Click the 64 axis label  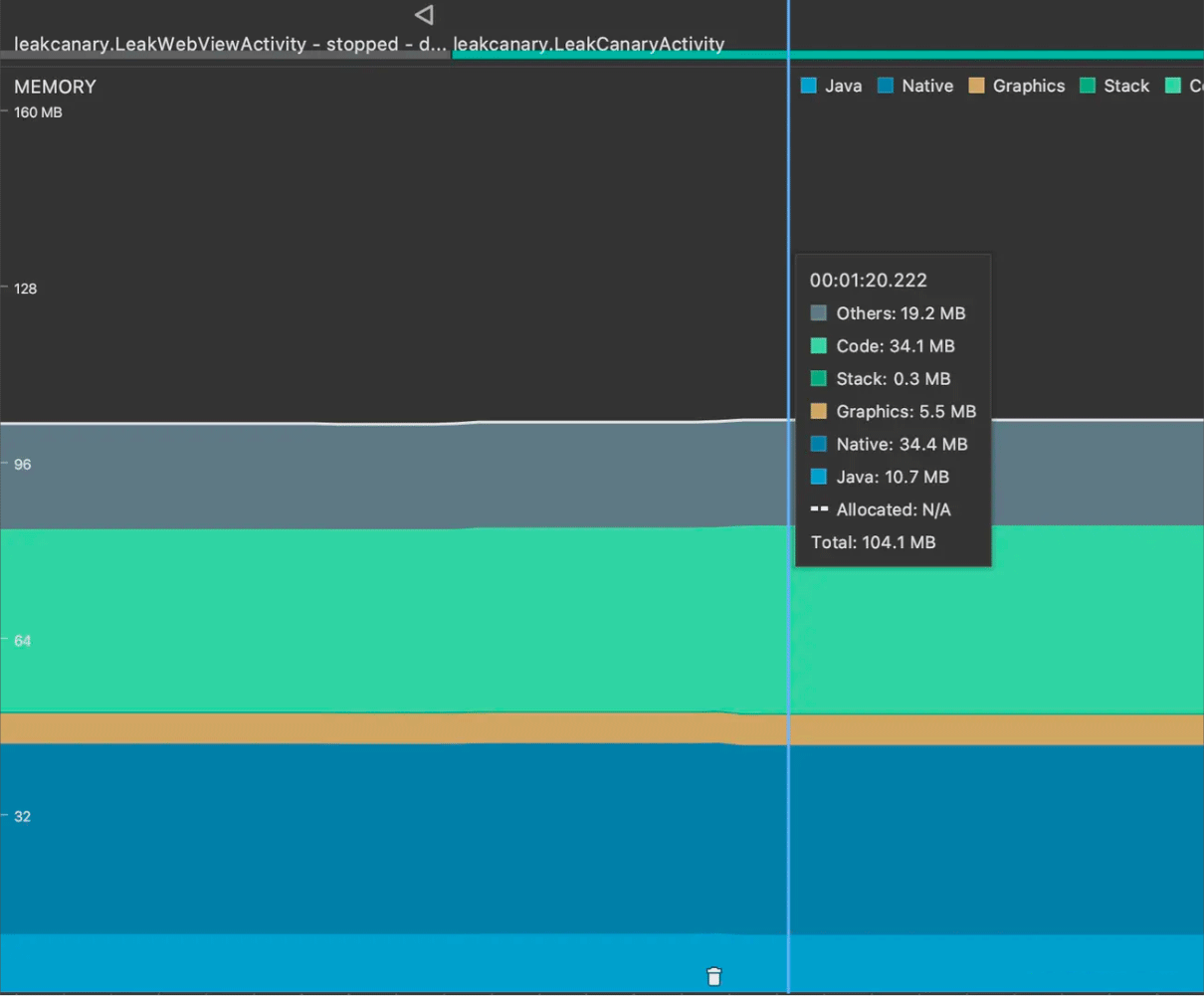click(x=22, y=641)
